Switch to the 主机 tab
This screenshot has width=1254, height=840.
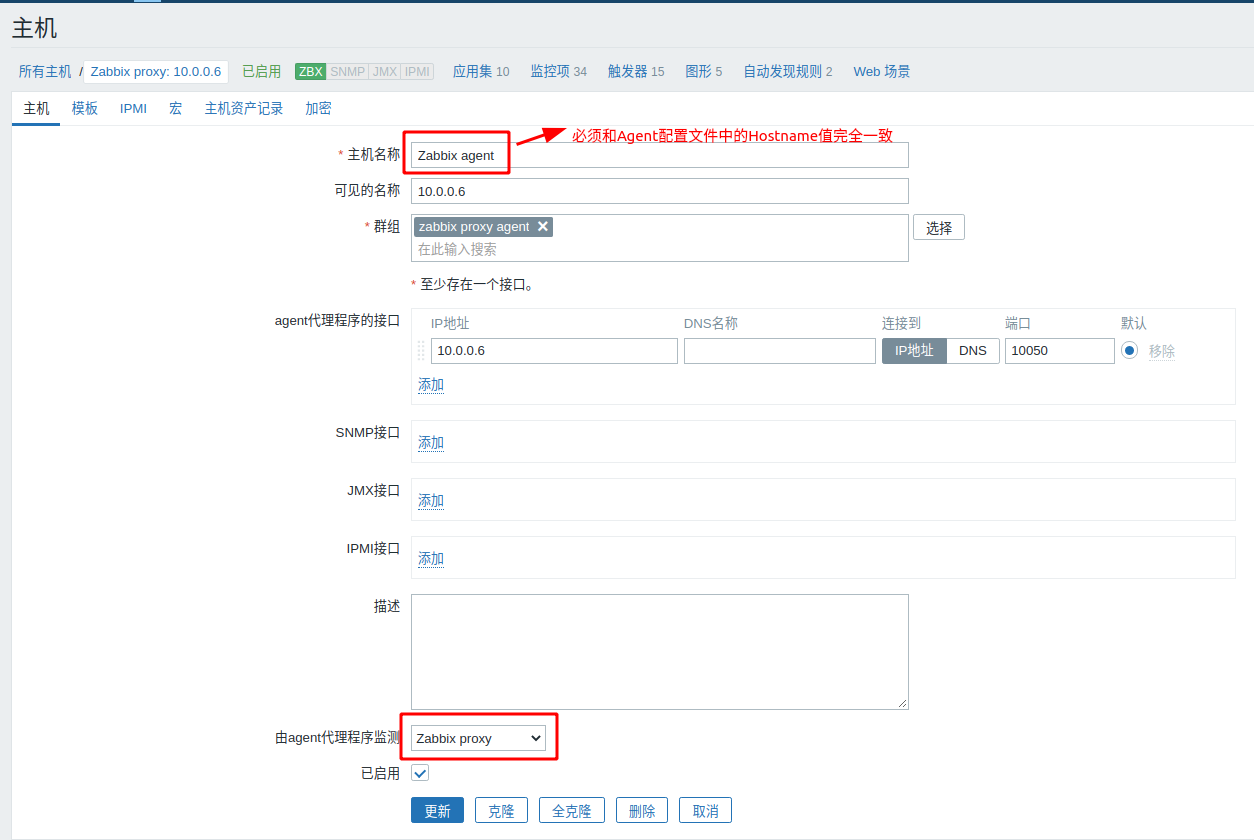36,108
